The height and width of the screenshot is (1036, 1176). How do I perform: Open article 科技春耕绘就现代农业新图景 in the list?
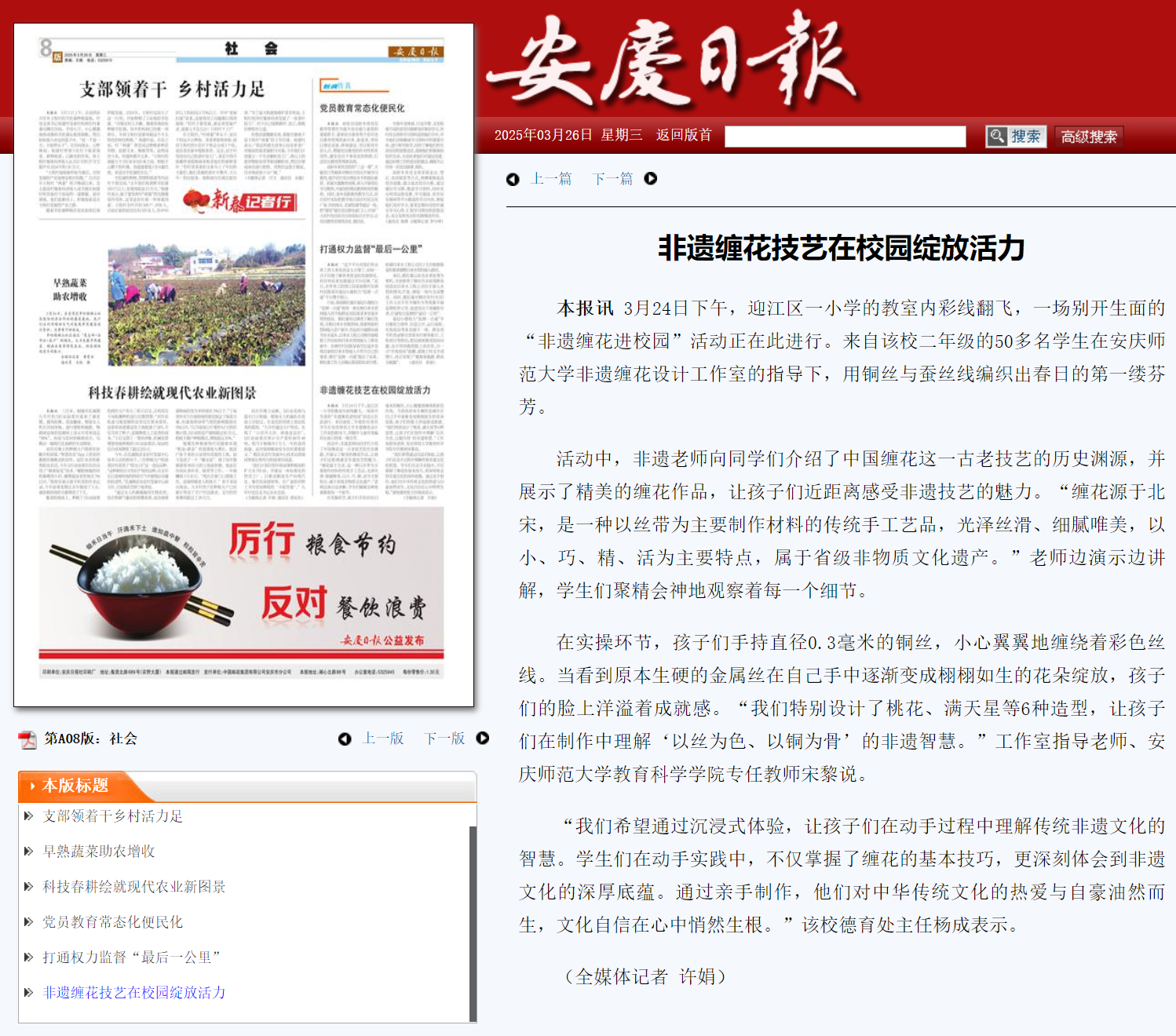pos(134,887)
